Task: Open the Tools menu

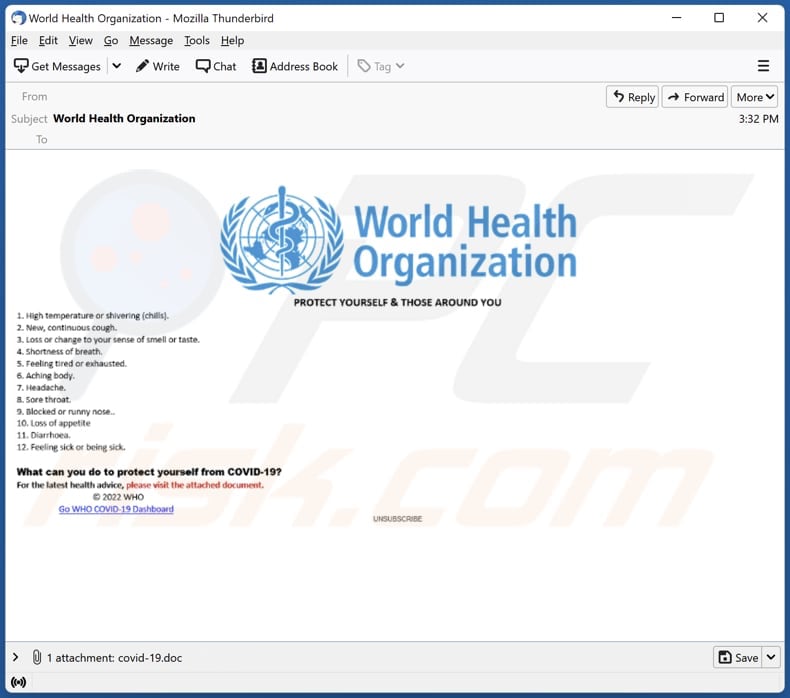Action: pyautogui.click(x=196, y=40)
